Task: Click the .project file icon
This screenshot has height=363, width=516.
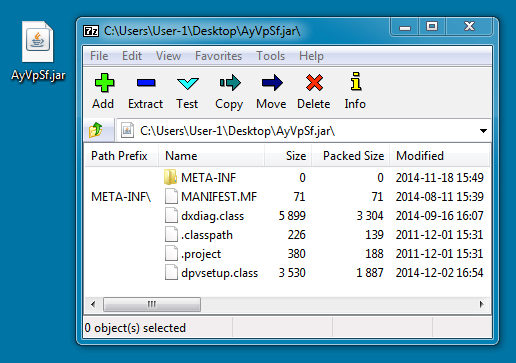Action: (x=171, y=254)
